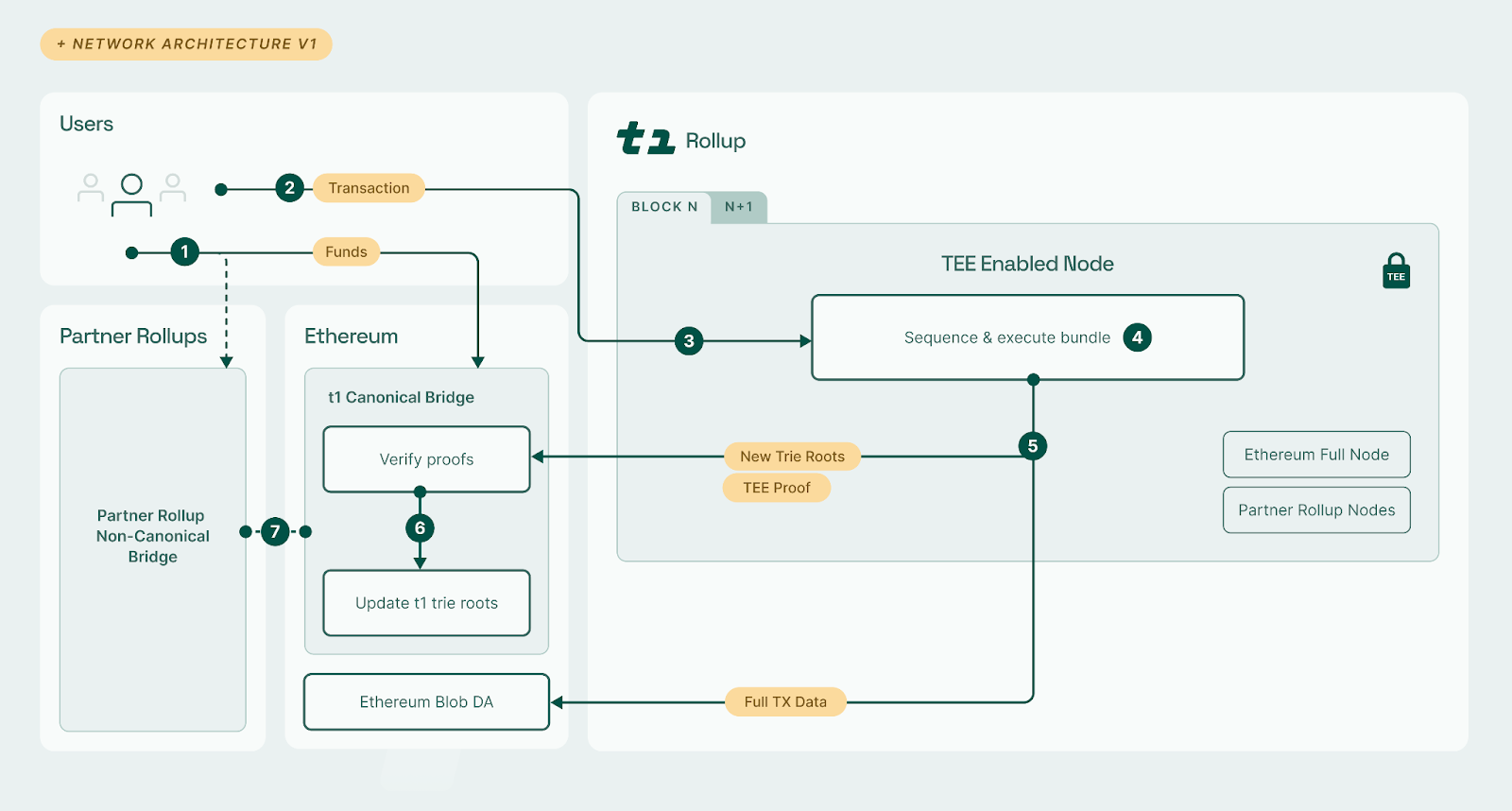1512x811 pixels.
Task: Click step number 2 circle marker
Action: (289, 188)
